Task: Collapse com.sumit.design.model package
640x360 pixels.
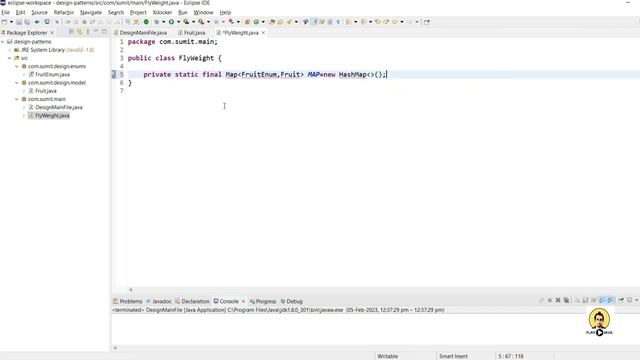Action: tap(17, 82)
